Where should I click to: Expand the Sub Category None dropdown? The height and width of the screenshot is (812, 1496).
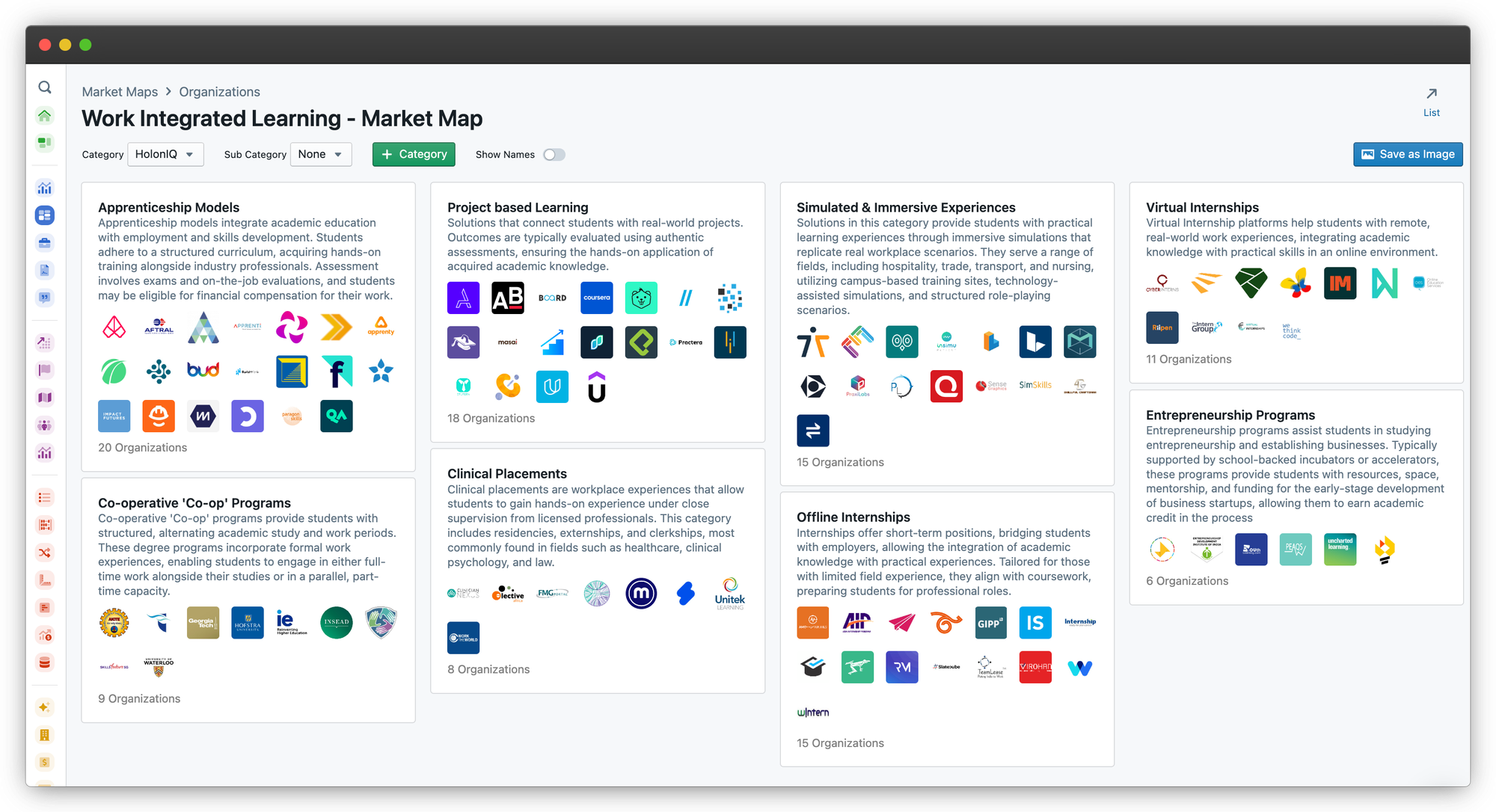pyautogui.click(x=320, y=154)
